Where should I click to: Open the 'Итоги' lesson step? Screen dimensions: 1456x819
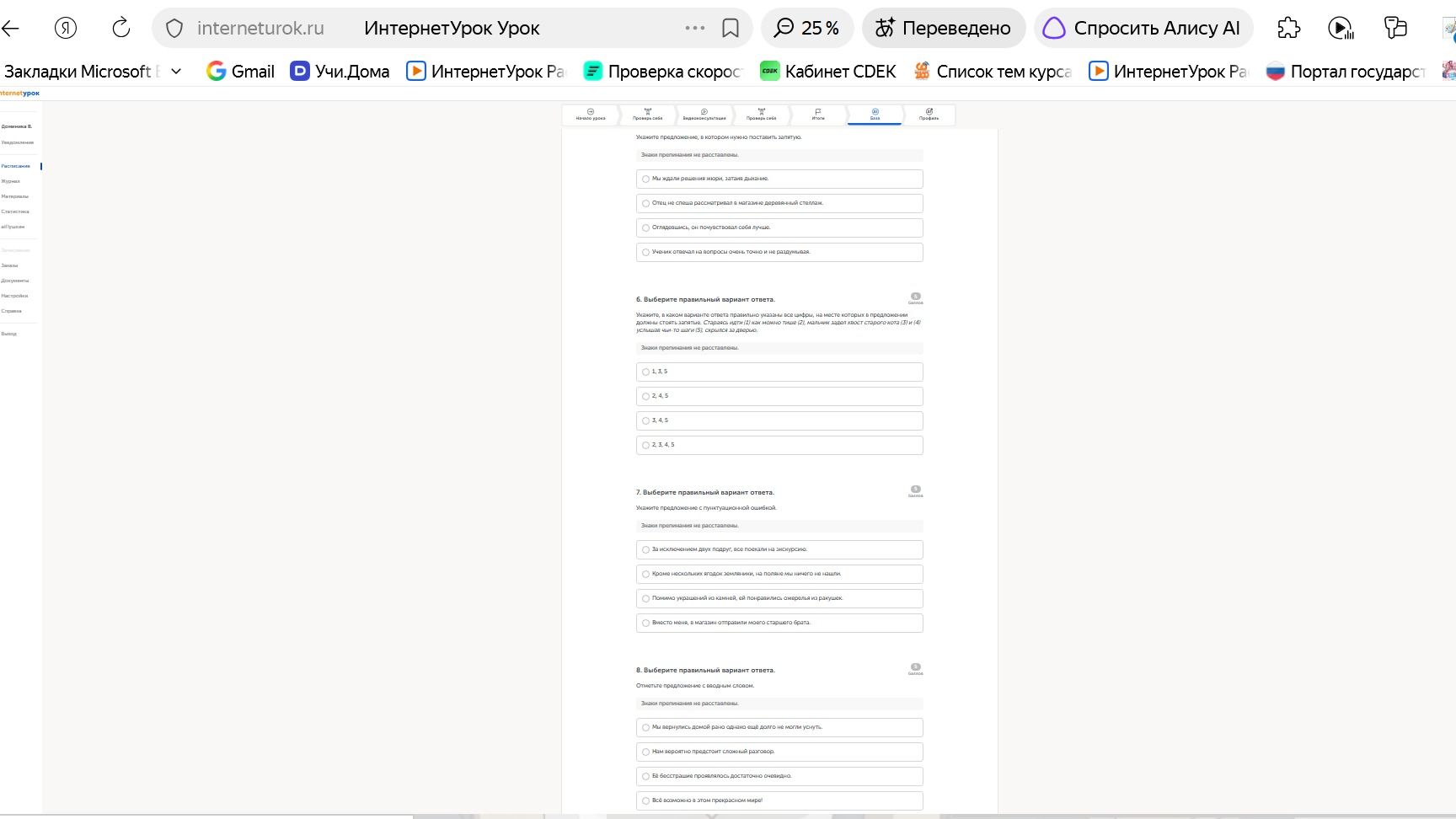818,115
